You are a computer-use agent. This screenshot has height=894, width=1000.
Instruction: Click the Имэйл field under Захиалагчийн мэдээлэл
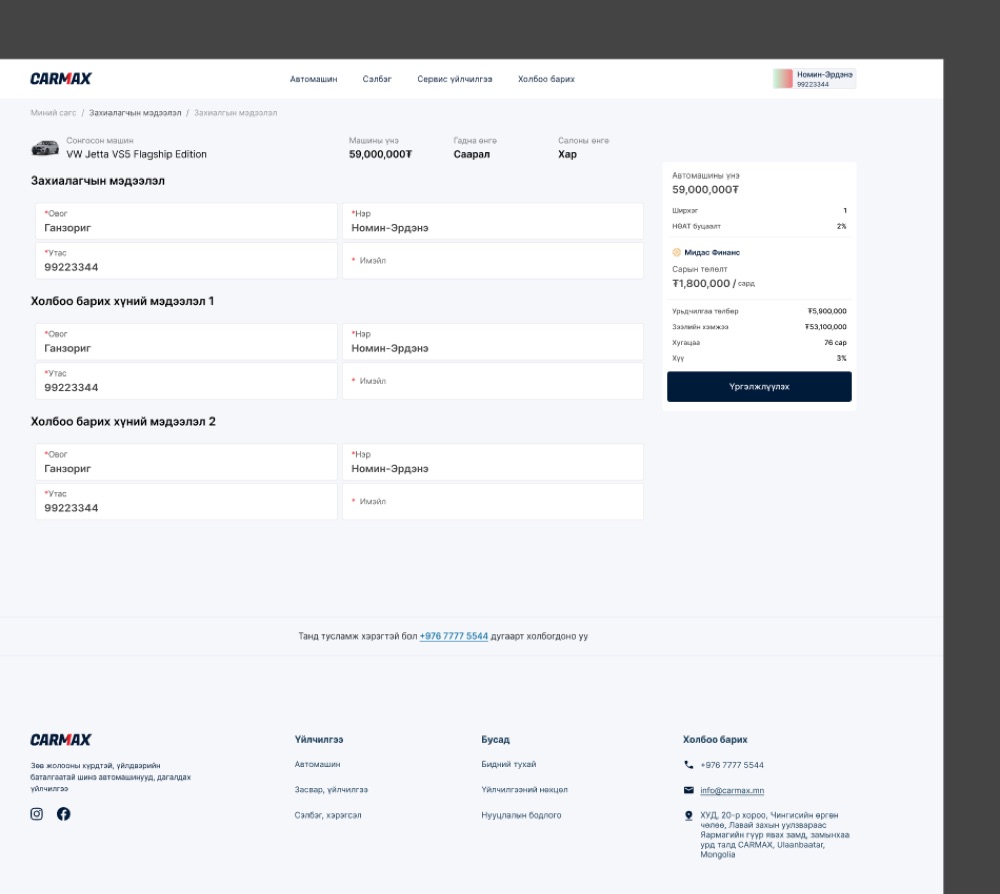492,261
